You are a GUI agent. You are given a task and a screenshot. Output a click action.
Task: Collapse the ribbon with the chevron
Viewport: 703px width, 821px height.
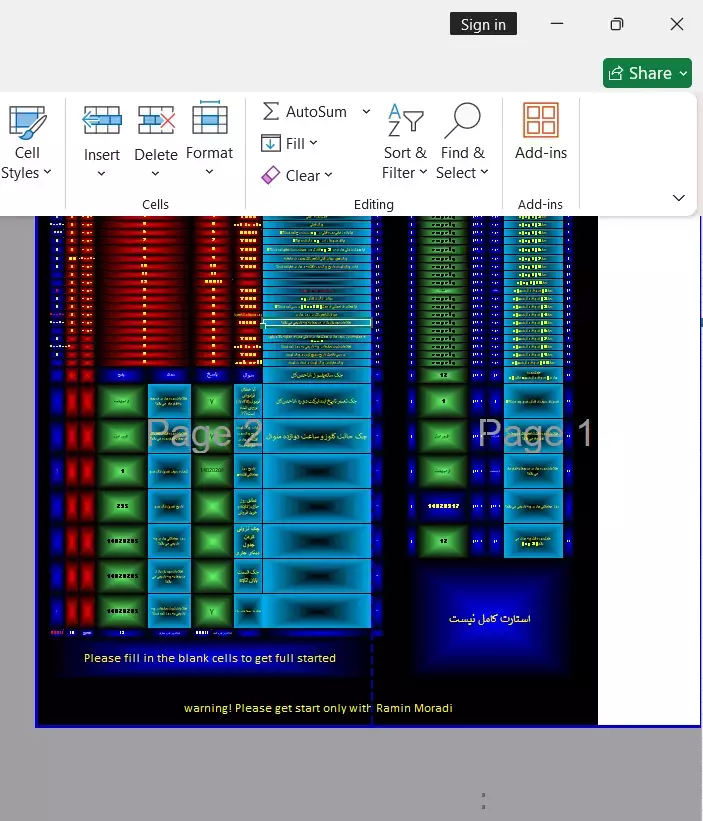pos(678,197)
